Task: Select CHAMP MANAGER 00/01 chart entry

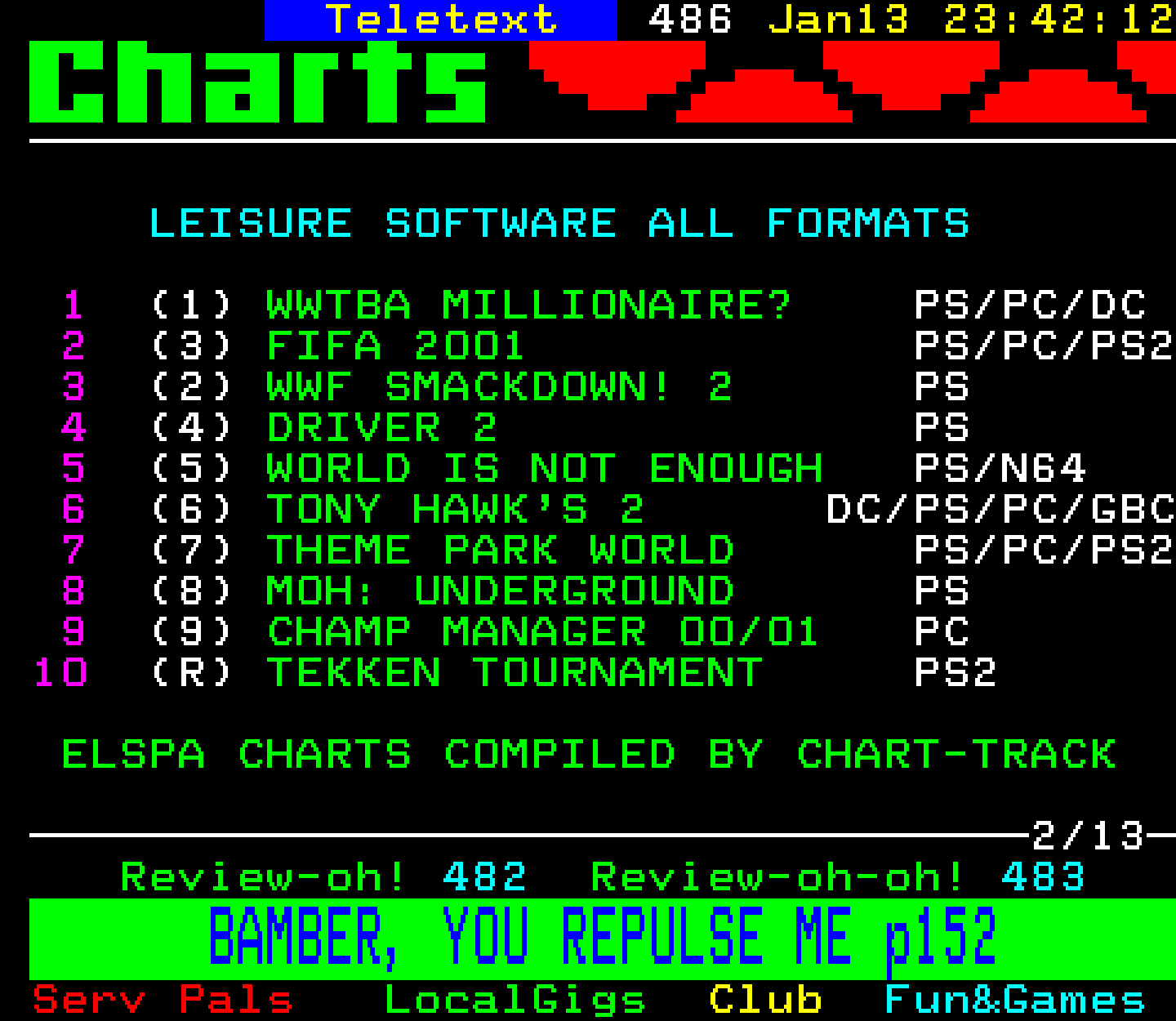Action: (543, 632)
